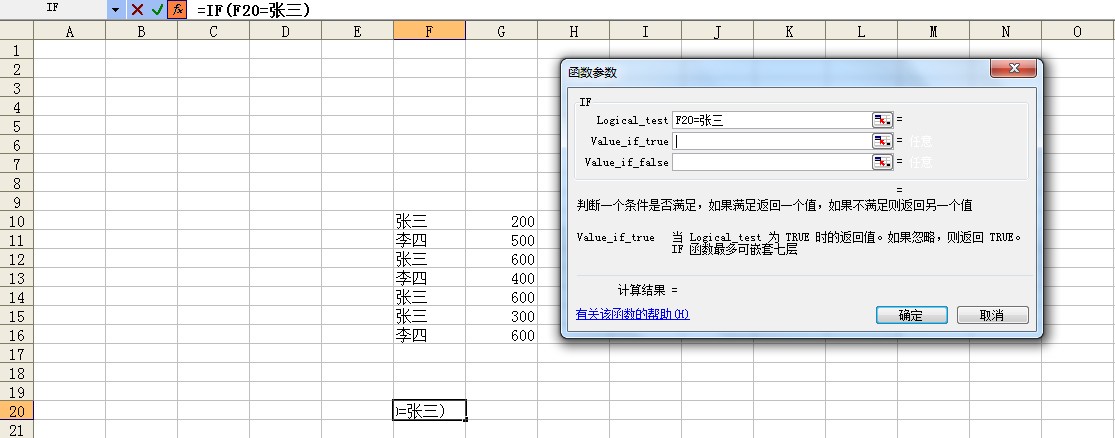Select column H header

573,31
